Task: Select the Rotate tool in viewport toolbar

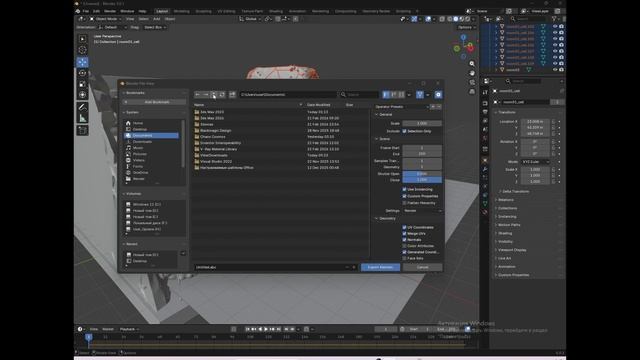Action: pyautogui.click(x=82, y=73)
